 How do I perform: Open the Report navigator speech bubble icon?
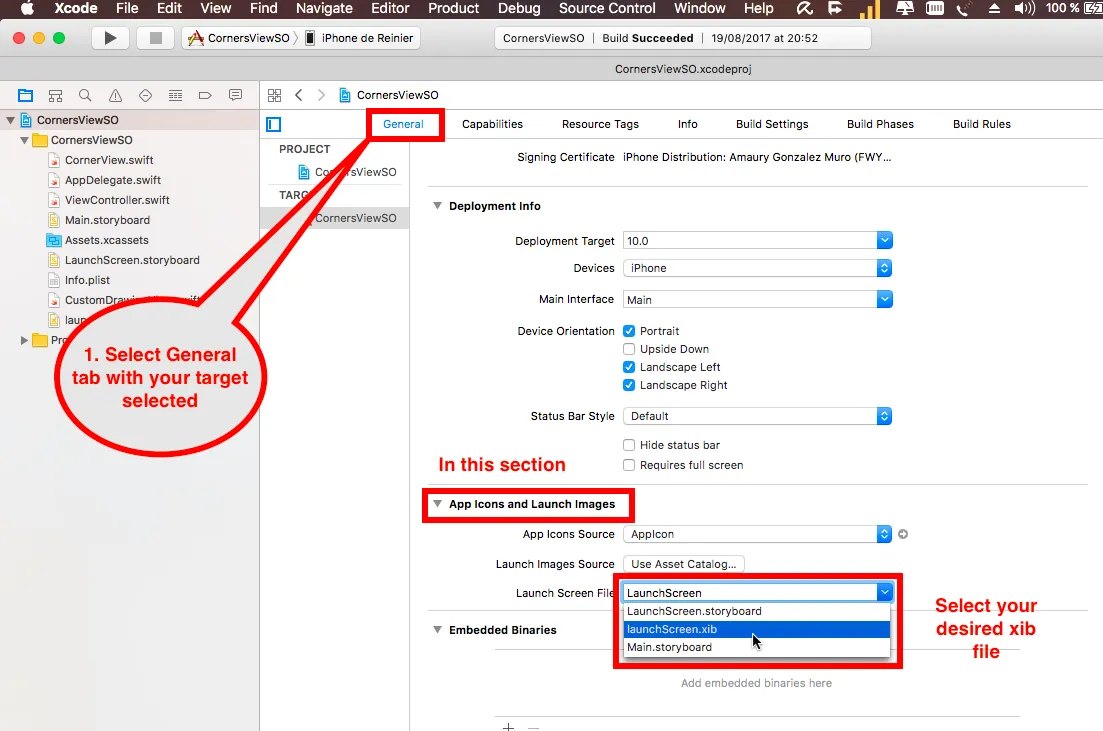236,95
